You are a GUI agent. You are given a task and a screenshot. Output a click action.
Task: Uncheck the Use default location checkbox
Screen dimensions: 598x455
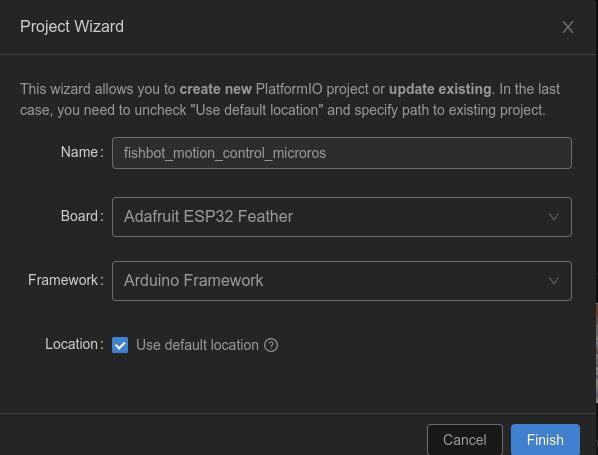point(120,345)
